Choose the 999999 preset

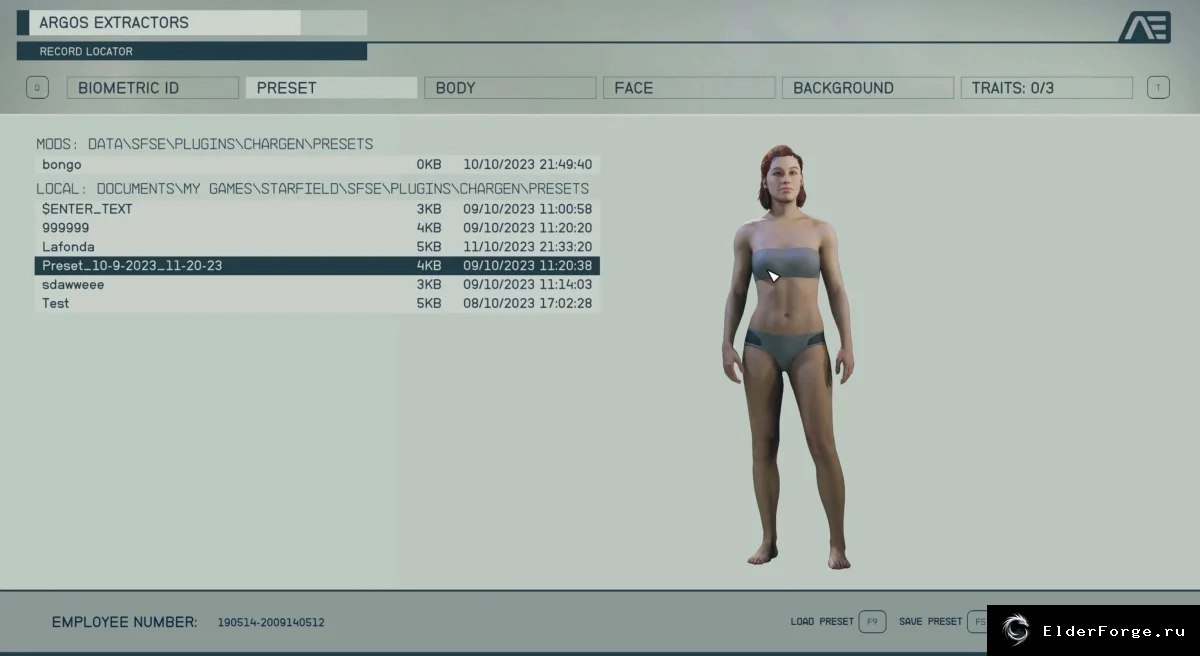[317, 228]
